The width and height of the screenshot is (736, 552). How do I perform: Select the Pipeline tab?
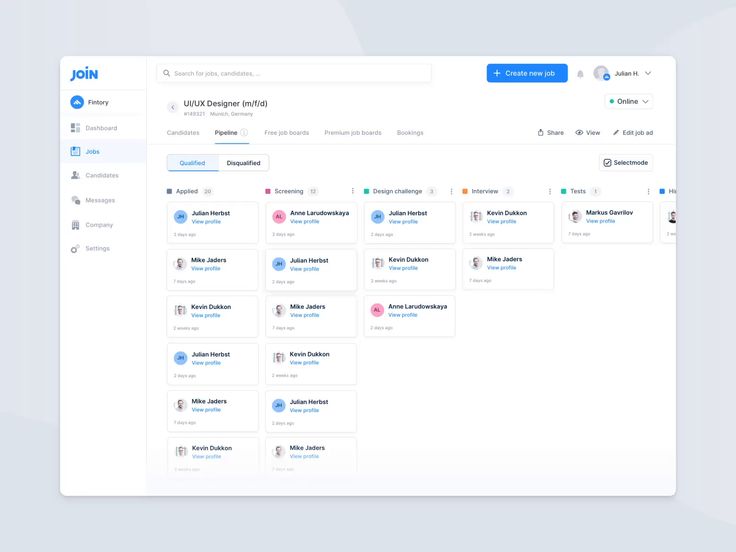pyautogui.click(x=226, y=133)
